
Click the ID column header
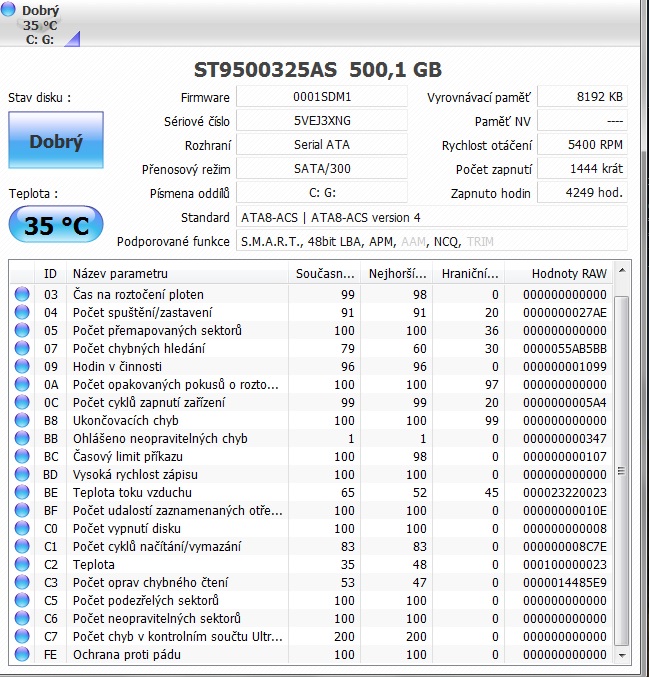click(50, 273)
